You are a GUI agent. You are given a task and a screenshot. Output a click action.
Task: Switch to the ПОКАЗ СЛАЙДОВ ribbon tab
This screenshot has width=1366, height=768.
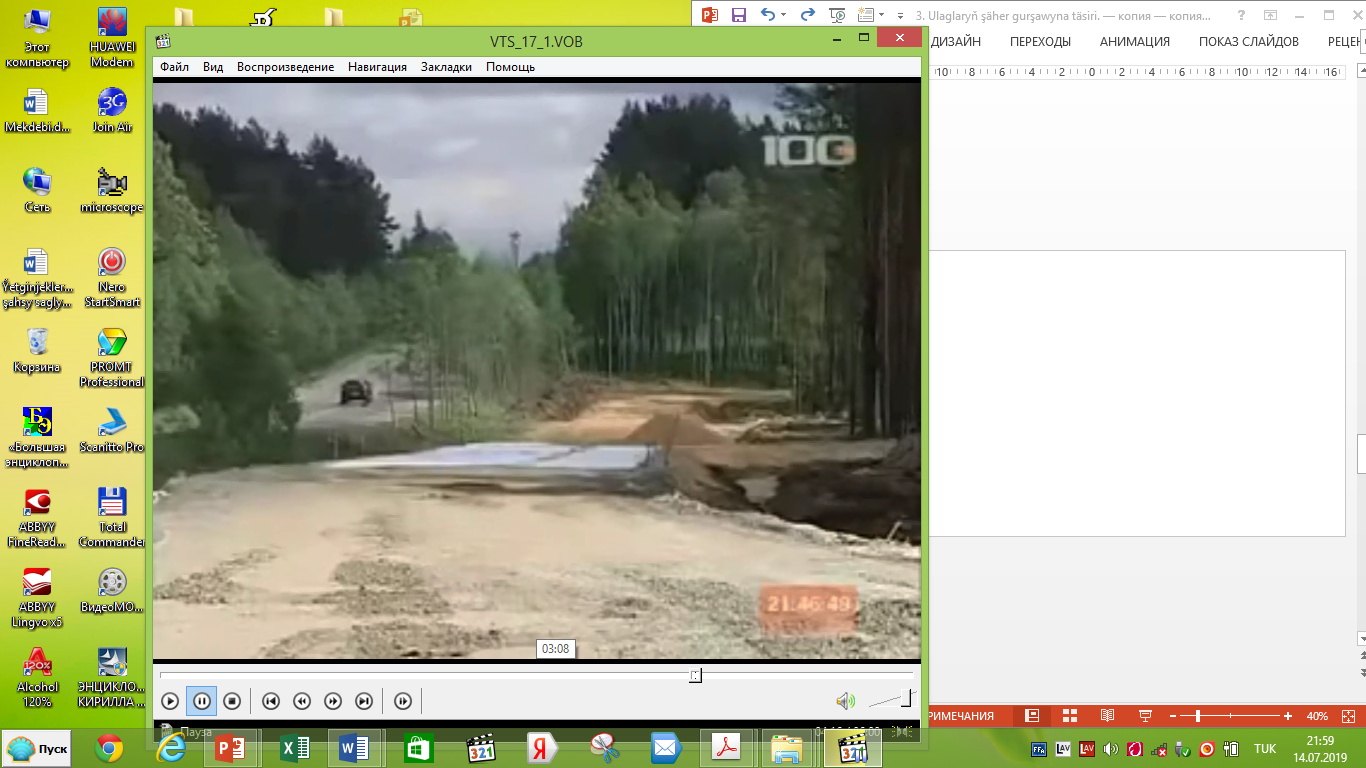(x=1249, y=41)
